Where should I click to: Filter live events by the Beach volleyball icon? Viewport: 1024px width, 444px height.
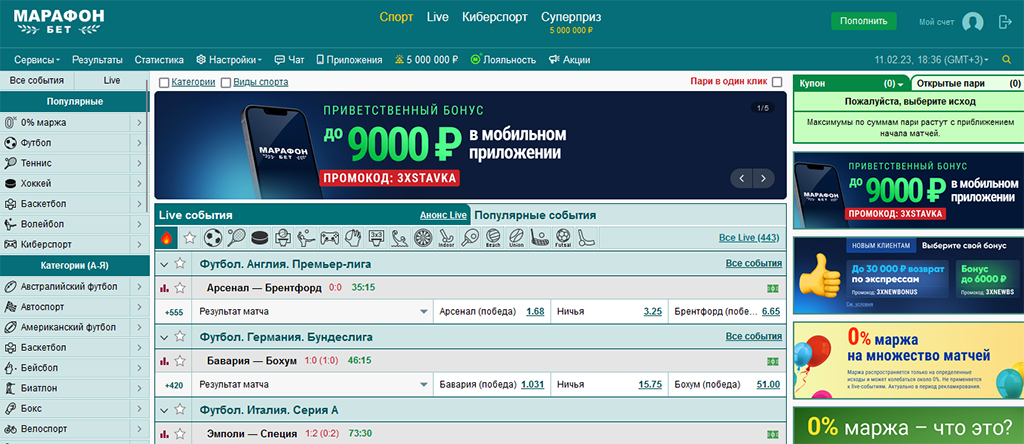tap(493, 238)
